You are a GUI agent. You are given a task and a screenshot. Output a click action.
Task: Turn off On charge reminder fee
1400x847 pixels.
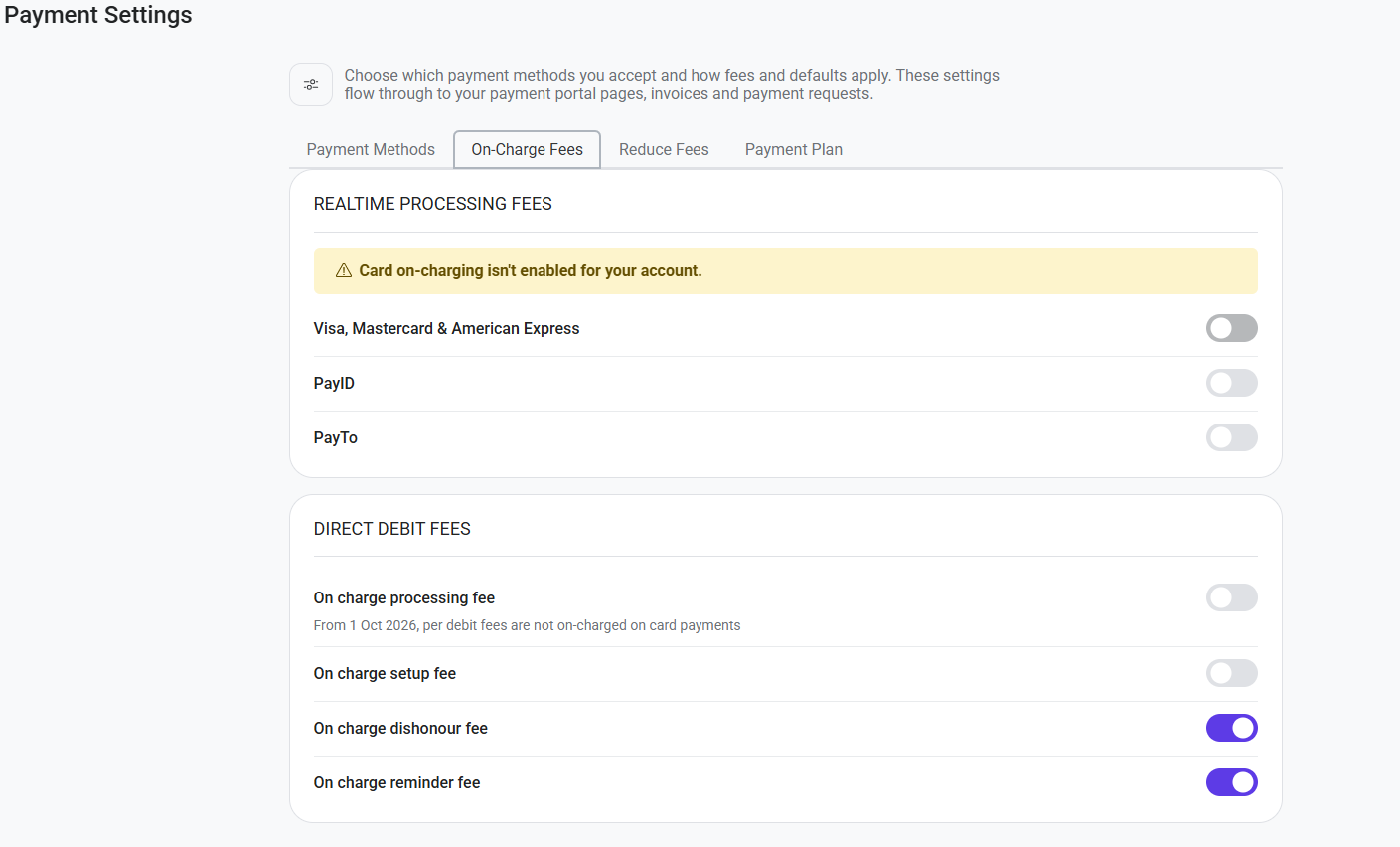[x=1231, y=782]
